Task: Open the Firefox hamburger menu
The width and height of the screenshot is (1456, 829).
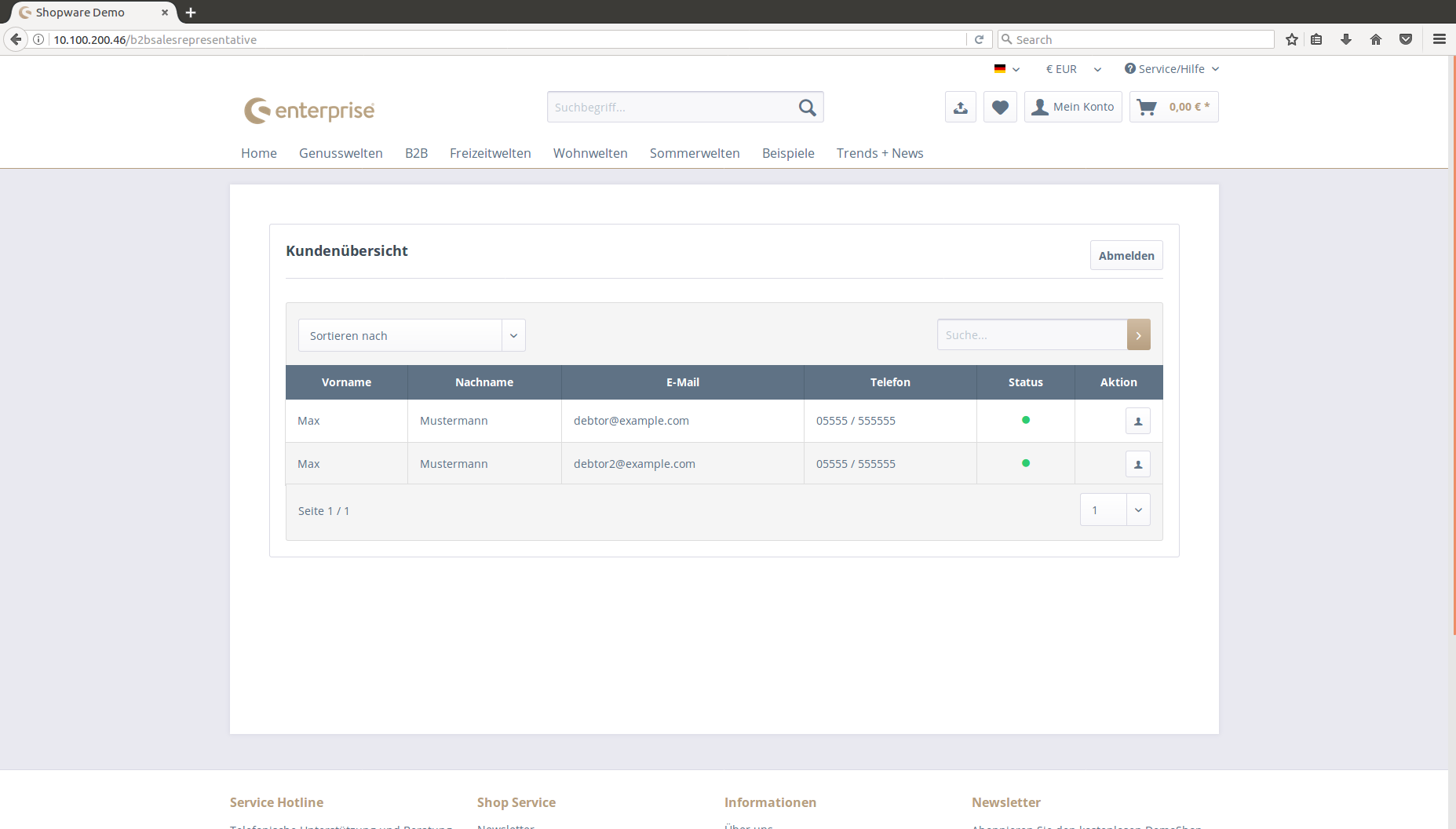Action: [x=1439, y=39]
